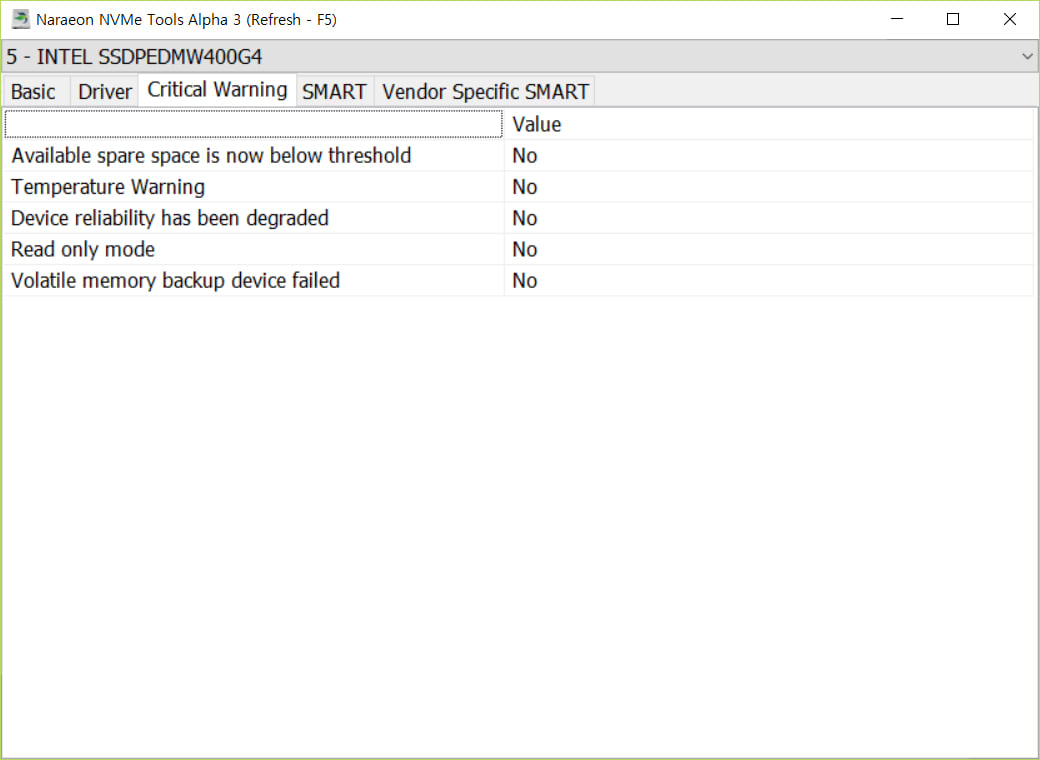Open the INTEL SSDPEDMW400G4 drive dropdown

tap(519, 56)
